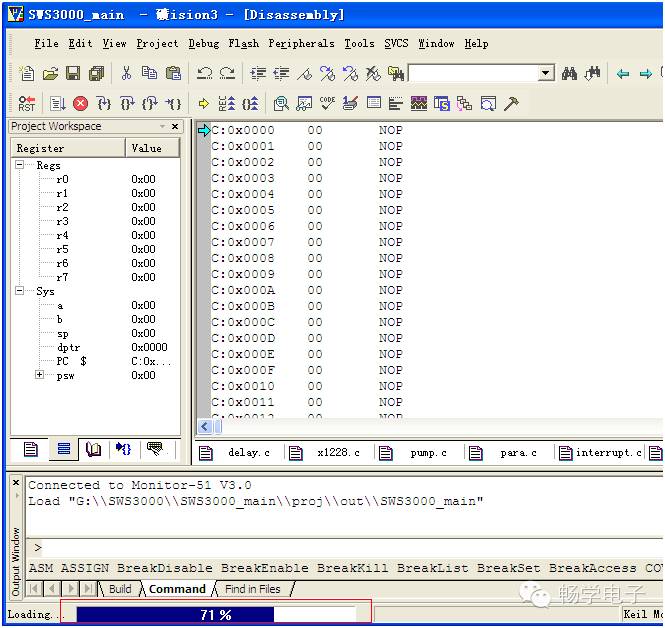Click the Step Out icon
The image size is (665, 628).
click(x=150, y=104)
